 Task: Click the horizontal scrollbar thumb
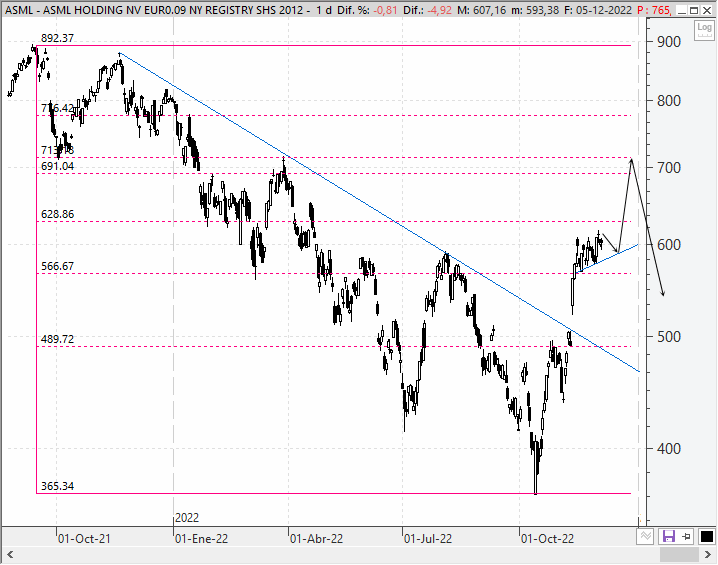[x=680, y=555]
